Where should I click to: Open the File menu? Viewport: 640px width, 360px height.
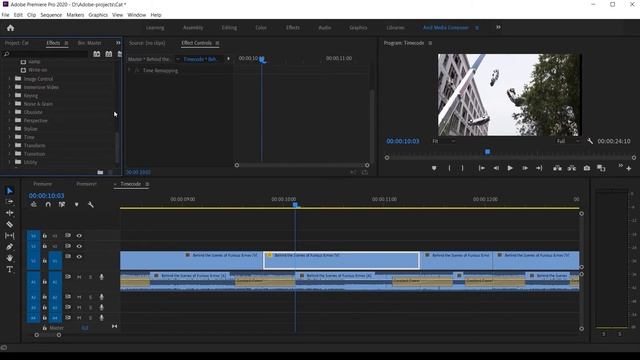pos(5,15)
